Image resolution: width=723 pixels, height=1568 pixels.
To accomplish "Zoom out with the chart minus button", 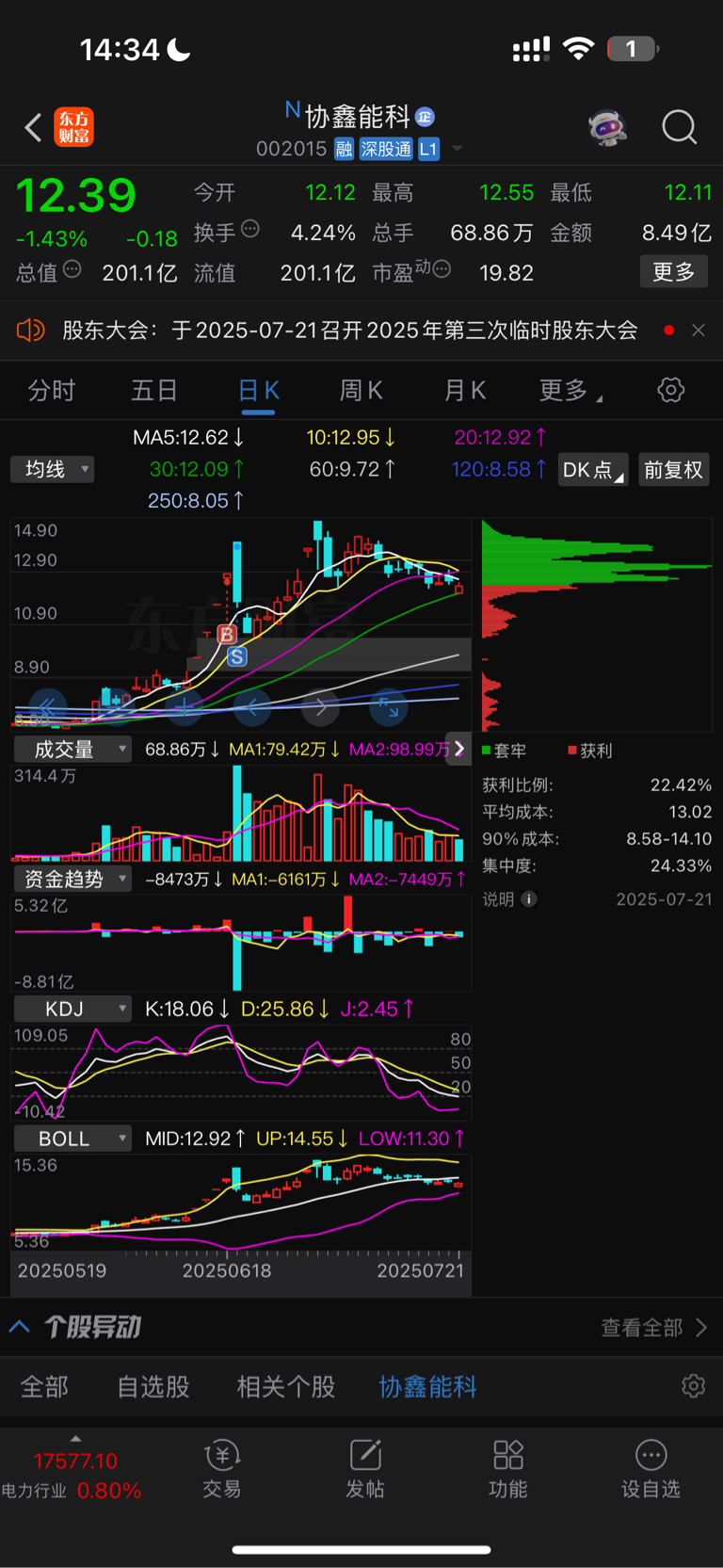I will pos(117,706).
